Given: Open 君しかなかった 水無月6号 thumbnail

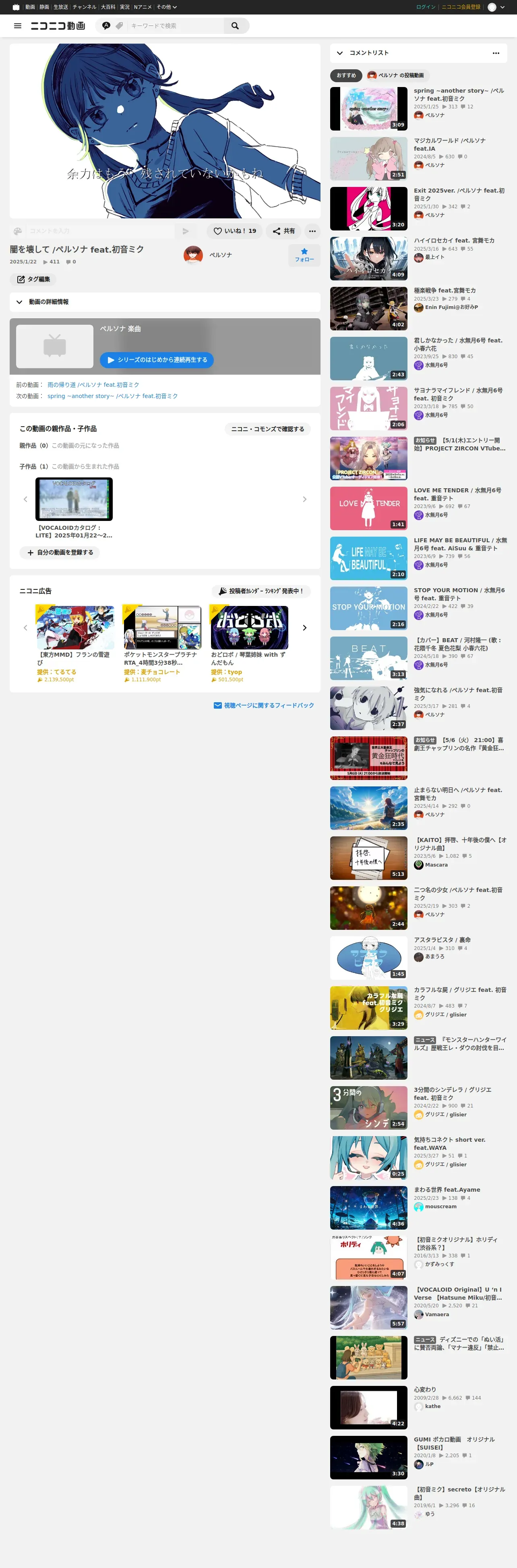Looking at the screenshot, I should click(368, 359).
